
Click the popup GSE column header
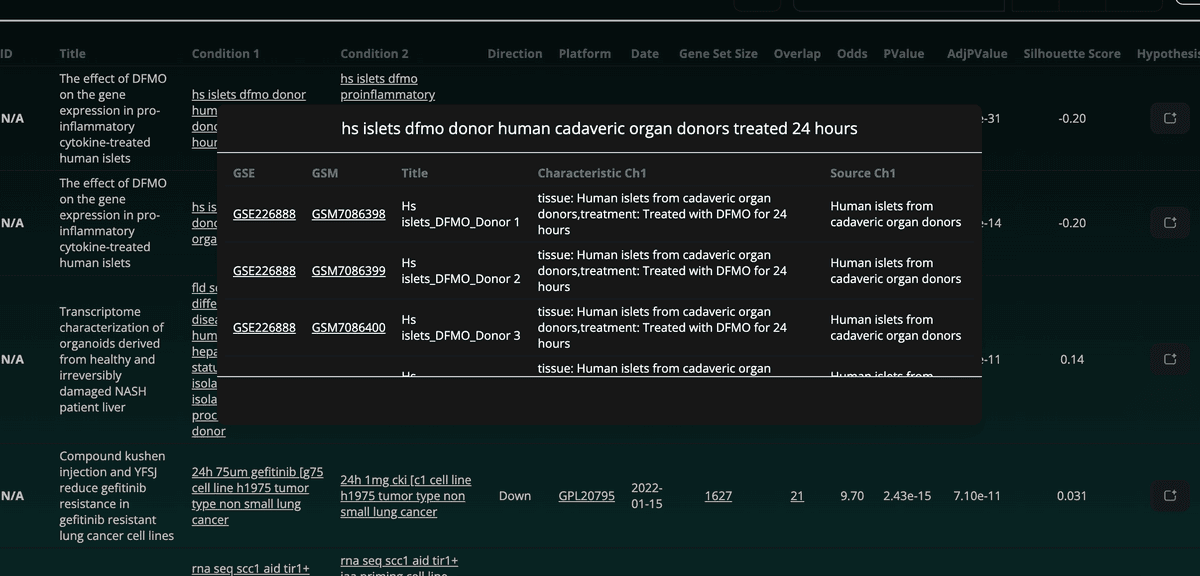pos(244,173)
